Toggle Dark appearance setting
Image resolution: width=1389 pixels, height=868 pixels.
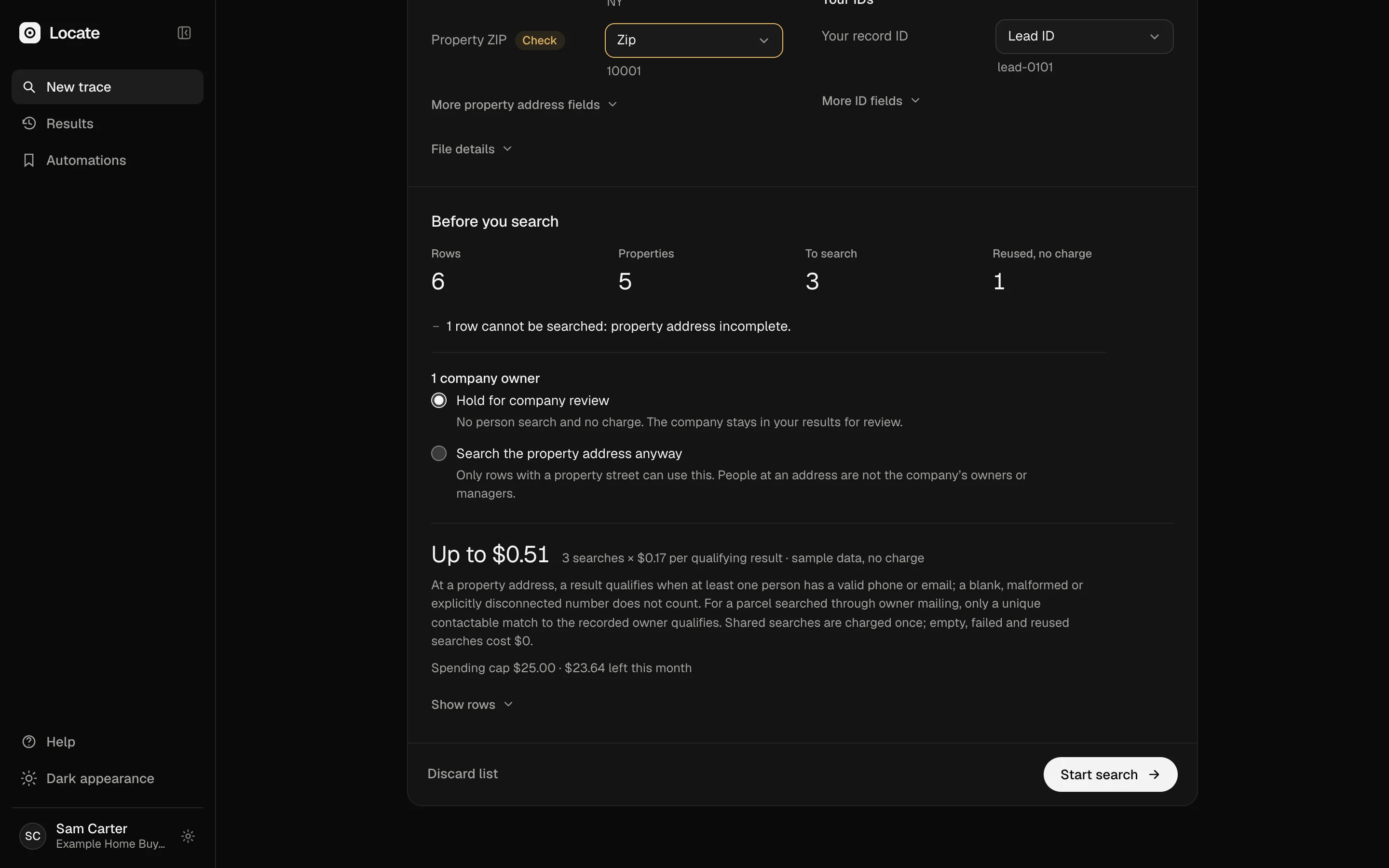click(108, 778)
